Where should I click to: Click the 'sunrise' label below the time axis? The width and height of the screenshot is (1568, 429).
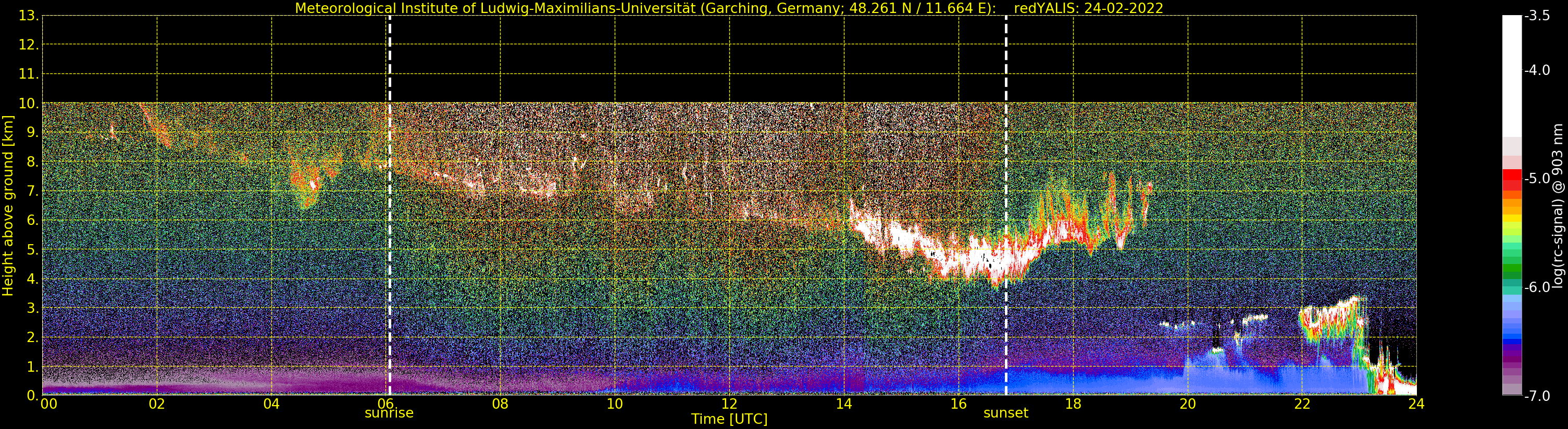click(389, 413)
